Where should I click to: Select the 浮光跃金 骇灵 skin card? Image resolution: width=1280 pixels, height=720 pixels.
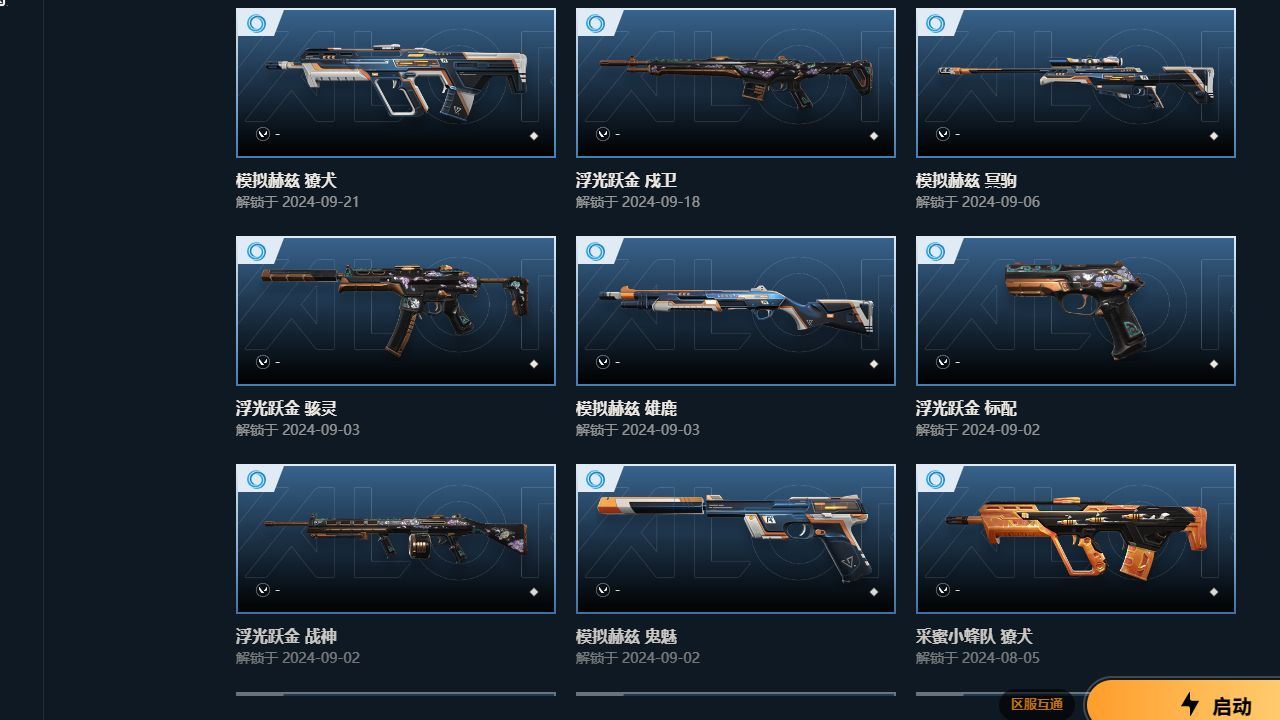click(396, 311)
